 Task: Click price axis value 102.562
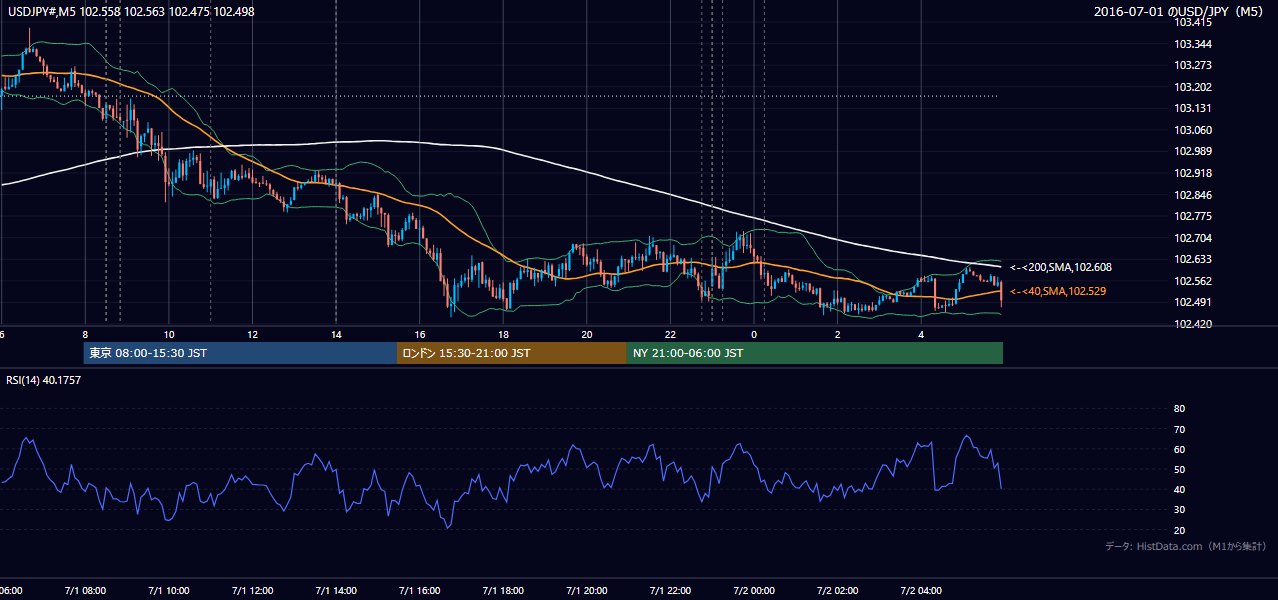pos(1193,281)
